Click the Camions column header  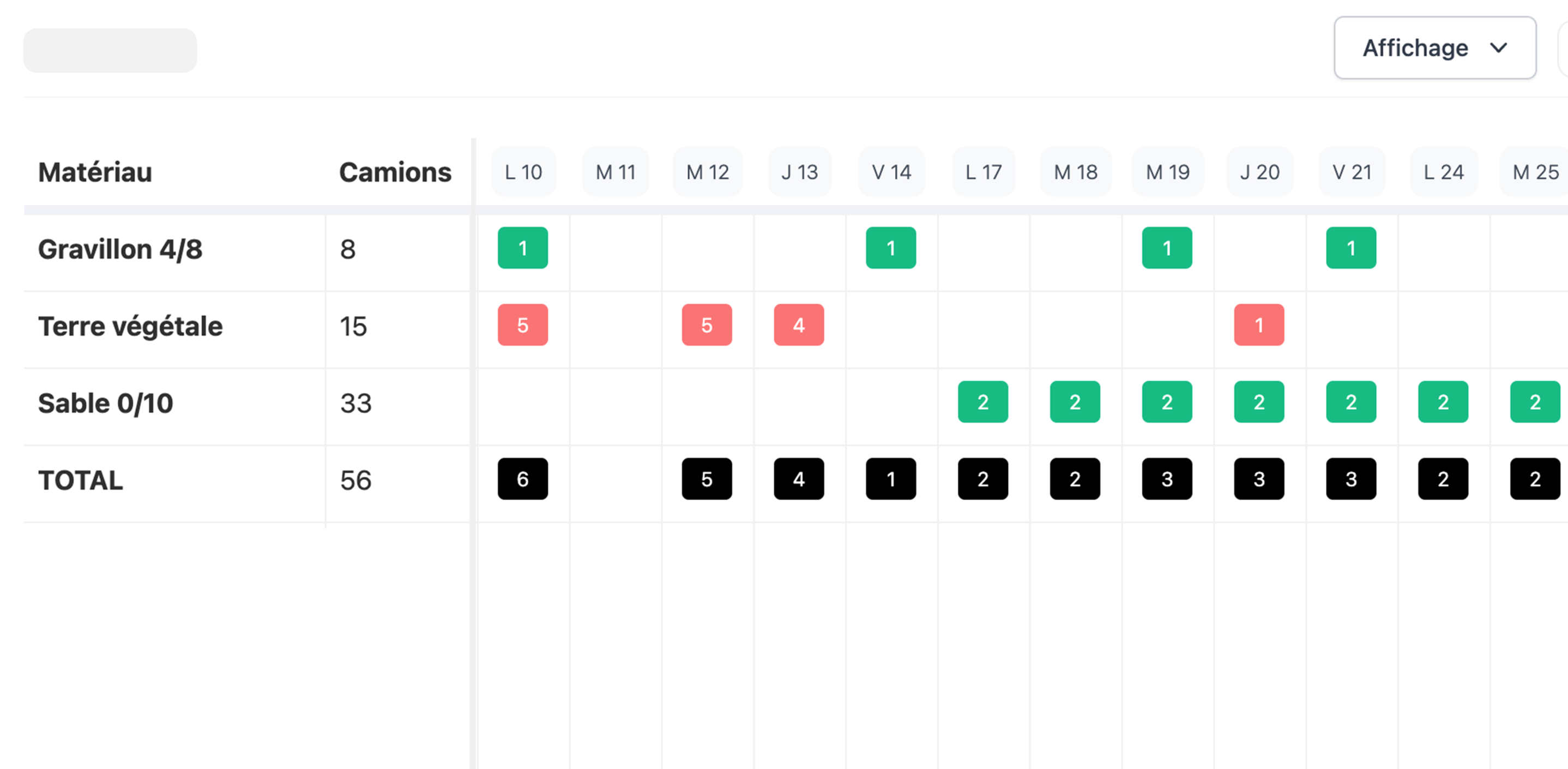point(395,172)
